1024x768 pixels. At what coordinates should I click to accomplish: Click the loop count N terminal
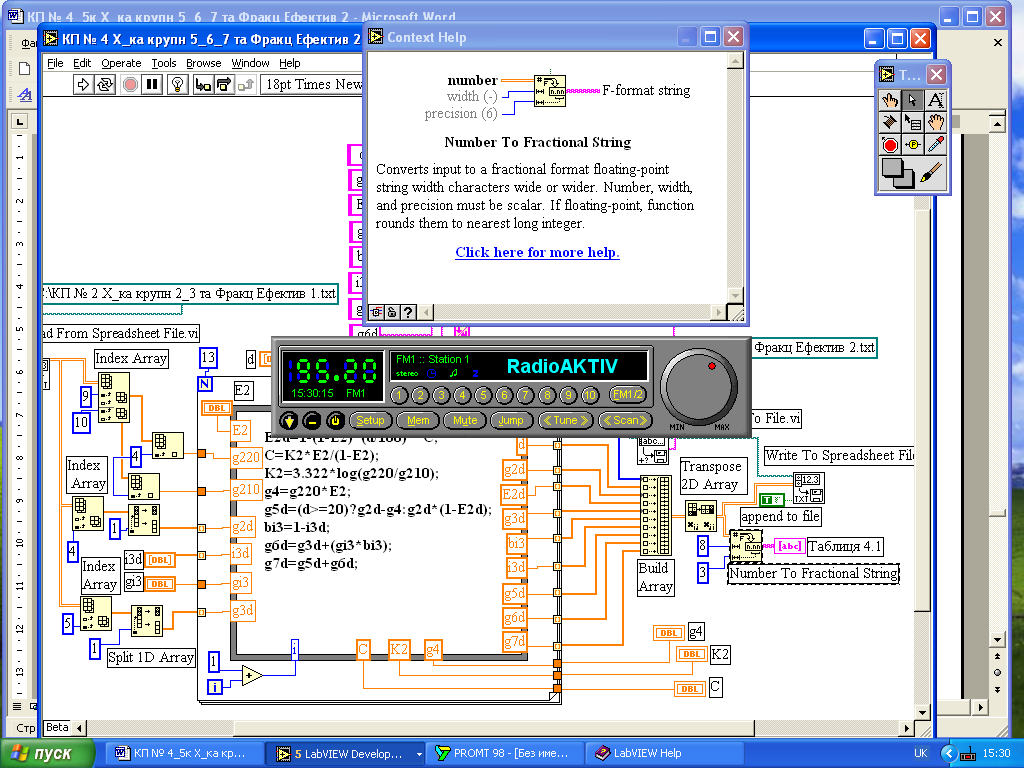[x=205, y=384]
